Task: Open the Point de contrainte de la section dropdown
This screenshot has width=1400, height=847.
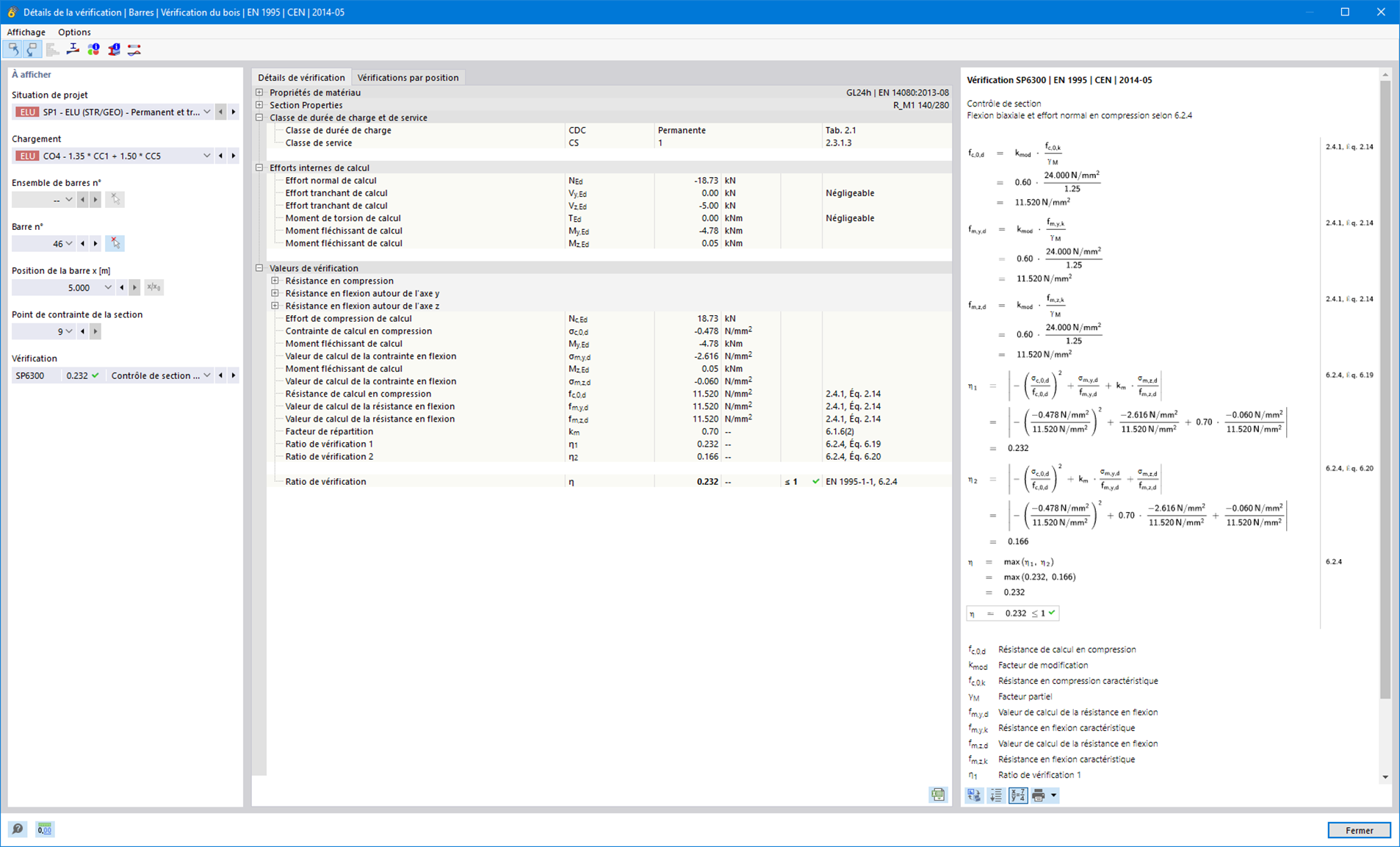Action: pyautogui.click(x=69, y=331)
